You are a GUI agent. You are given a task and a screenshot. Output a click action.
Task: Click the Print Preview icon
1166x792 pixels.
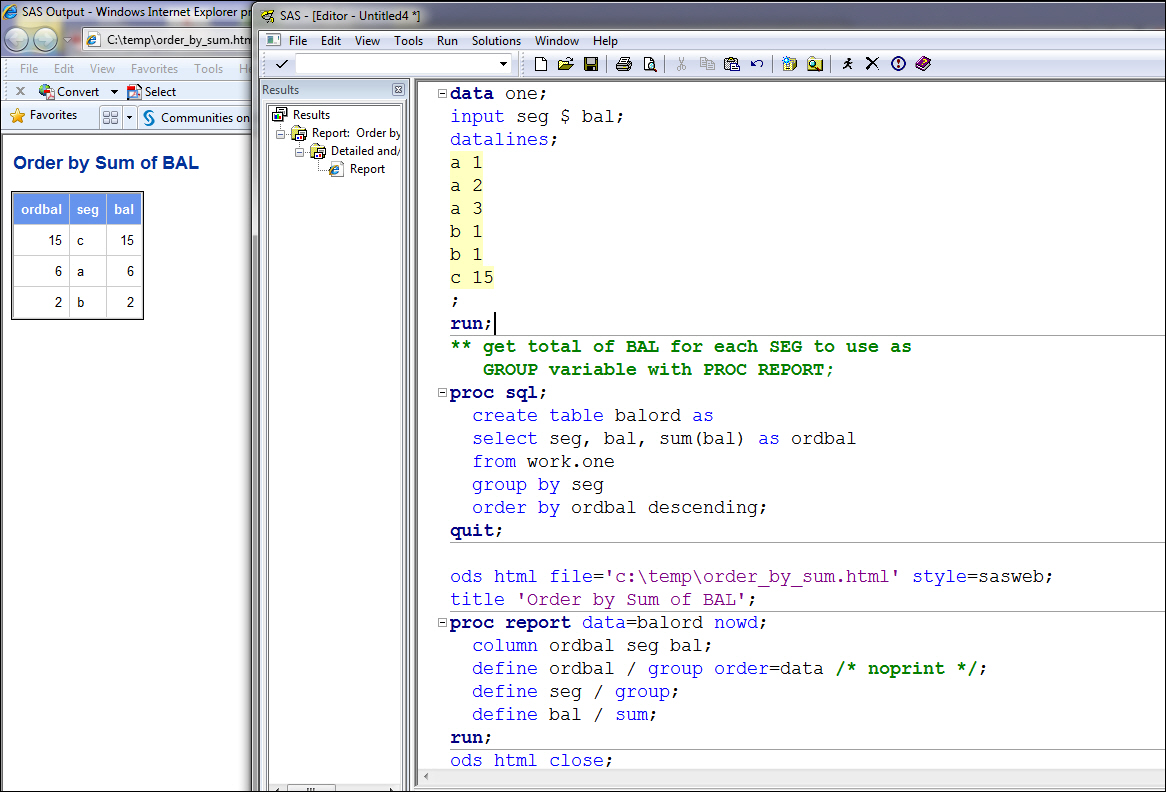pos(650,64)
